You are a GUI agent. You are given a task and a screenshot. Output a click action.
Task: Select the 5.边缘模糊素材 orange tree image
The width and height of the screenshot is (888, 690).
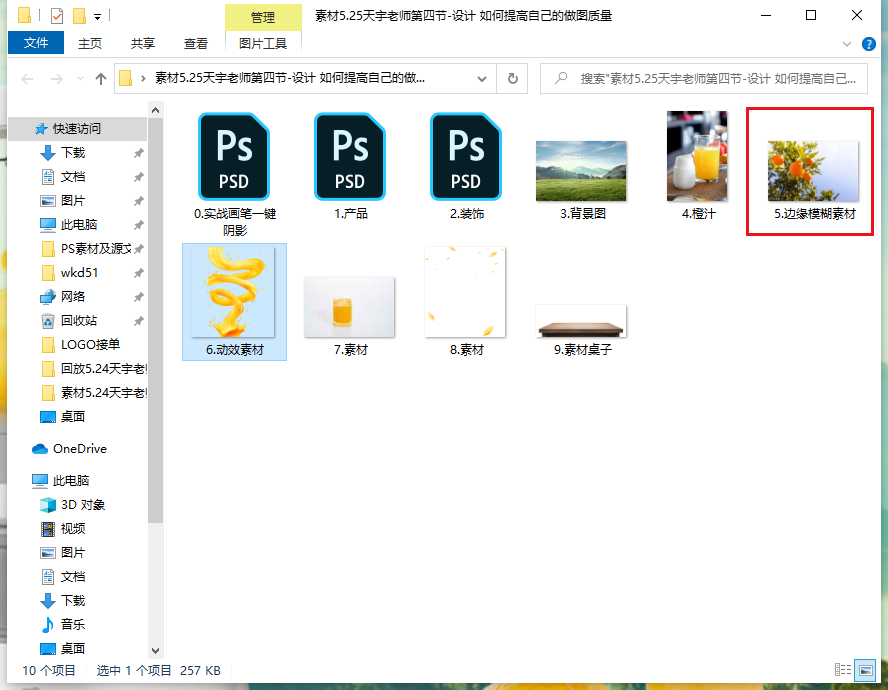813,171
